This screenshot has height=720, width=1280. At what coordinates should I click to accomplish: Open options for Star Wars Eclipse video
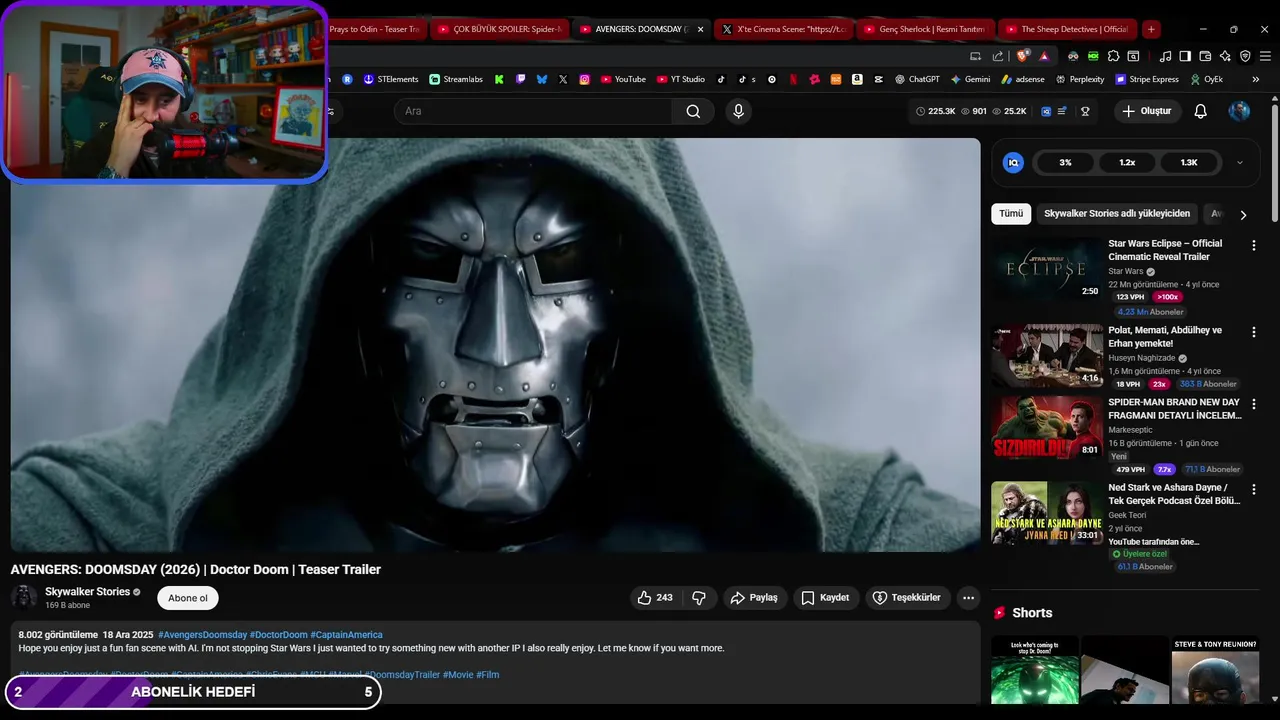(x=1253, y=245)
